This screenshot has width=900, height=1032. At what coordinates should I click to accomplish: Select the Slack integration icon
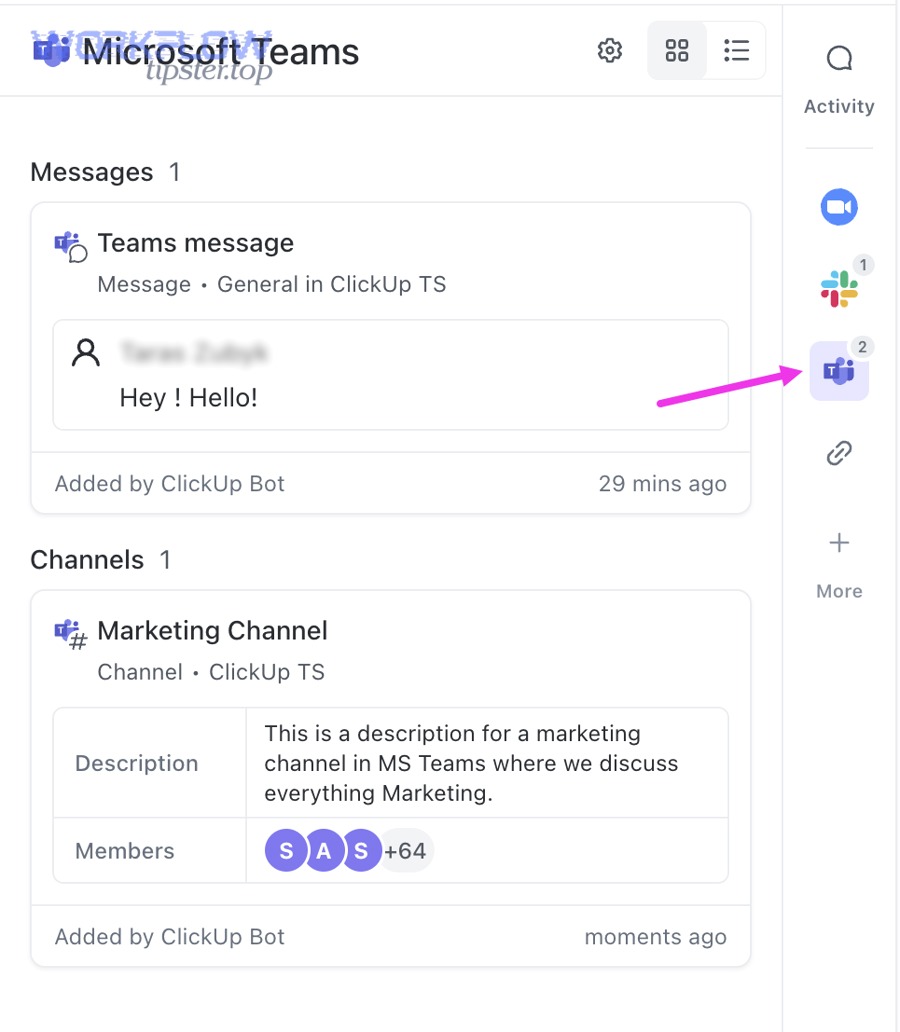tap(838, 289)
